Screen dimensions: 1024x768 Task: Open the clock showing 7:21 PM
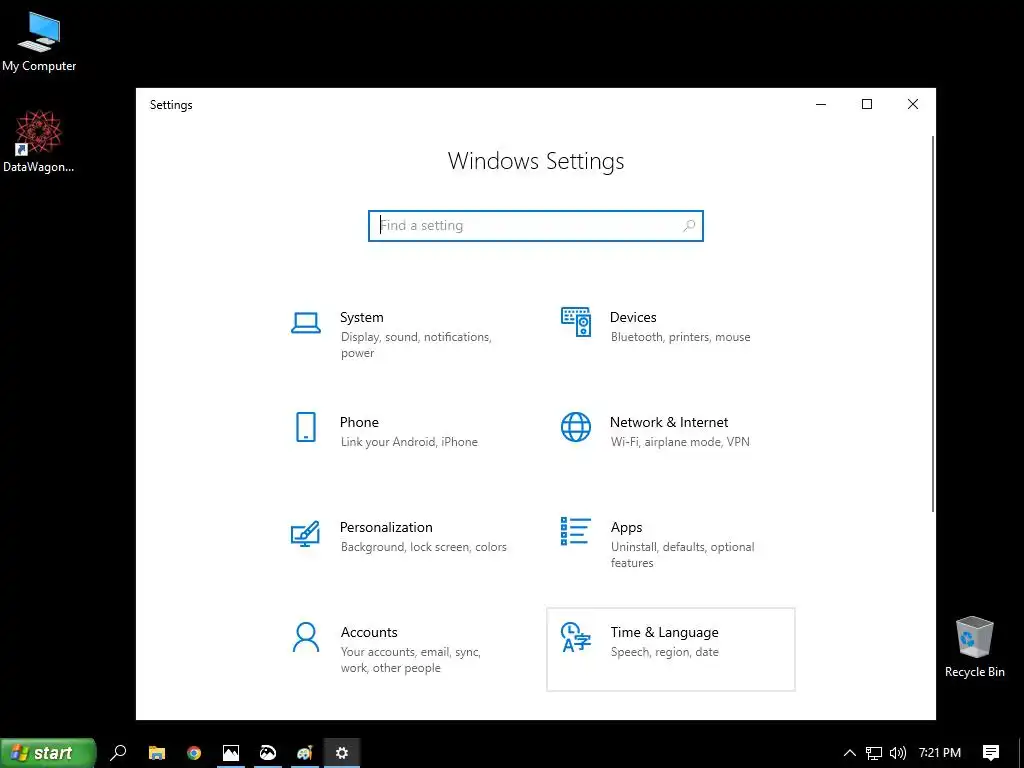coord(940,753)
